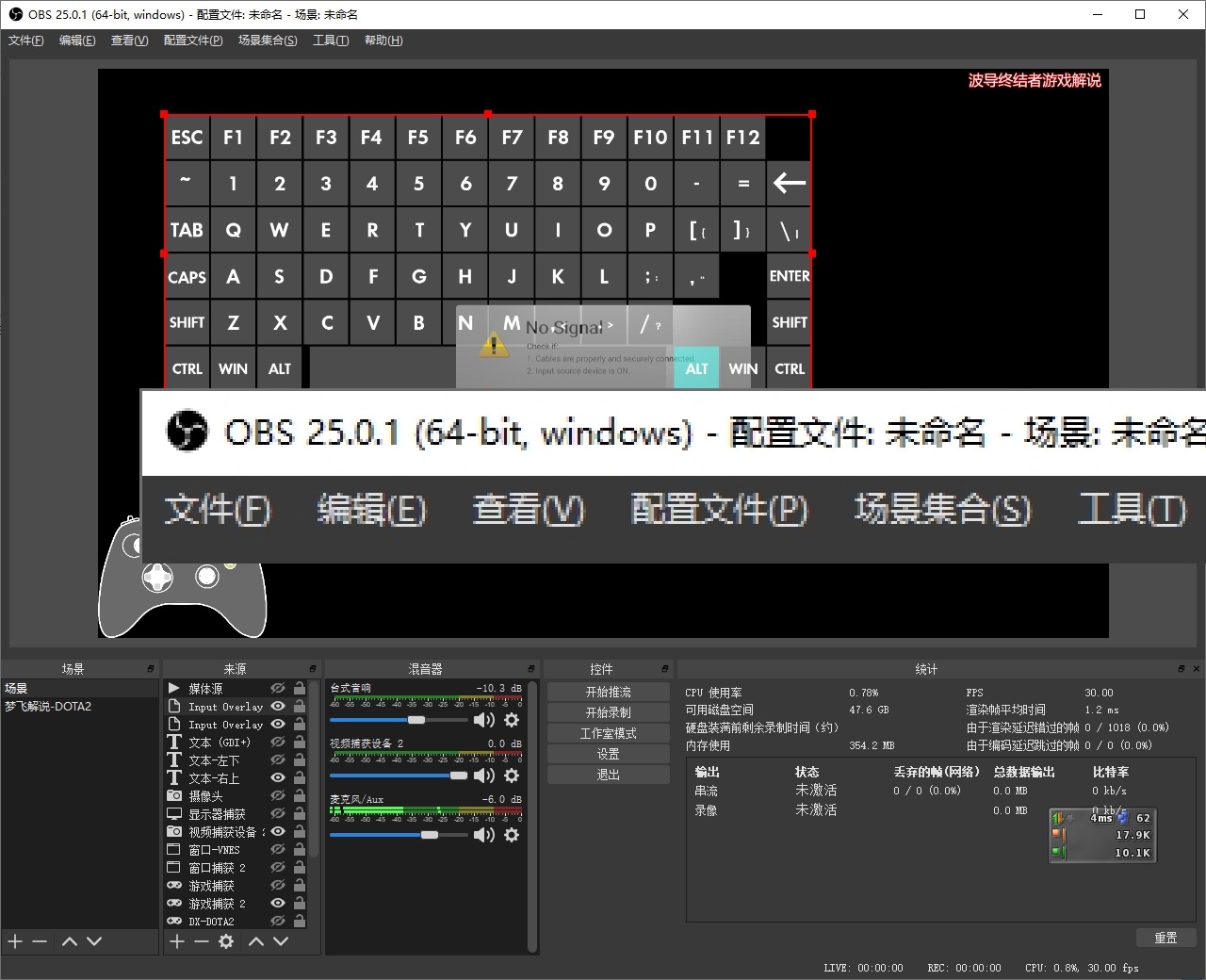Select the 梦飞解说-DOTA2 scene

49,707
